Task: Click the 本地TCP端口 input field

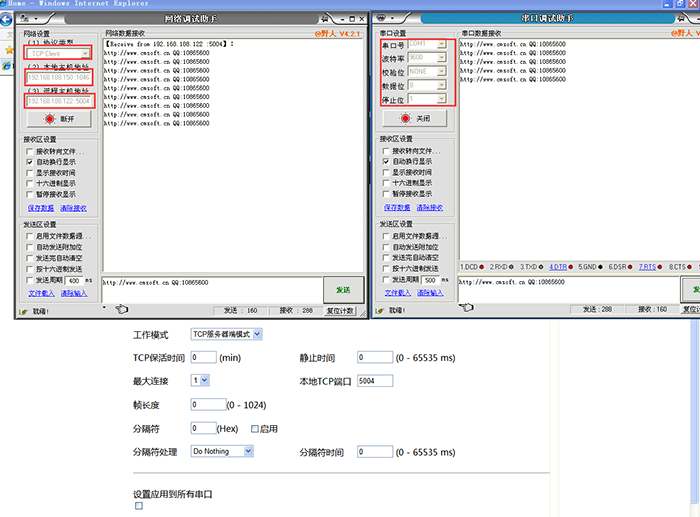Action: point(375,381)
